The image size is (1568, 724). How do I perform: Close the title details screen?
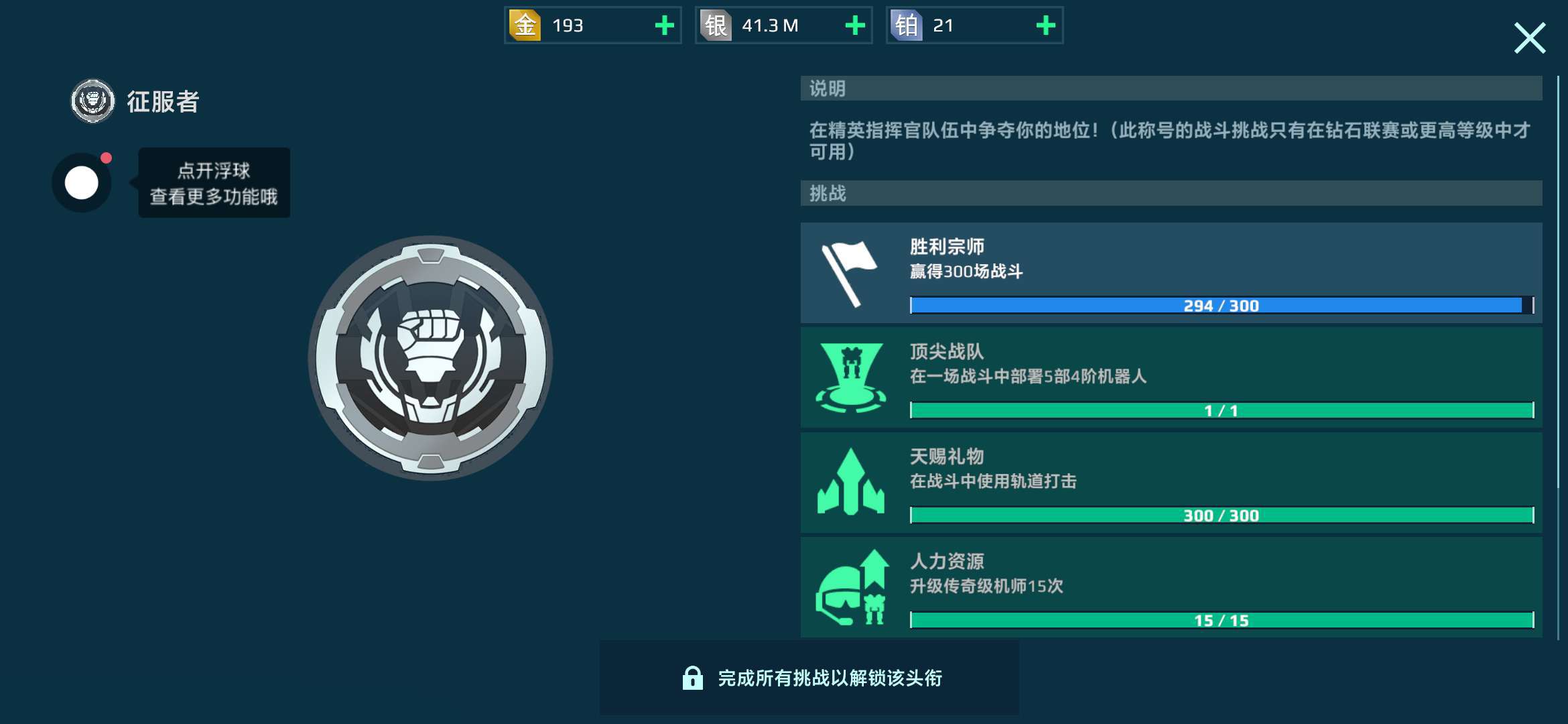click(x=1530, y=38)
